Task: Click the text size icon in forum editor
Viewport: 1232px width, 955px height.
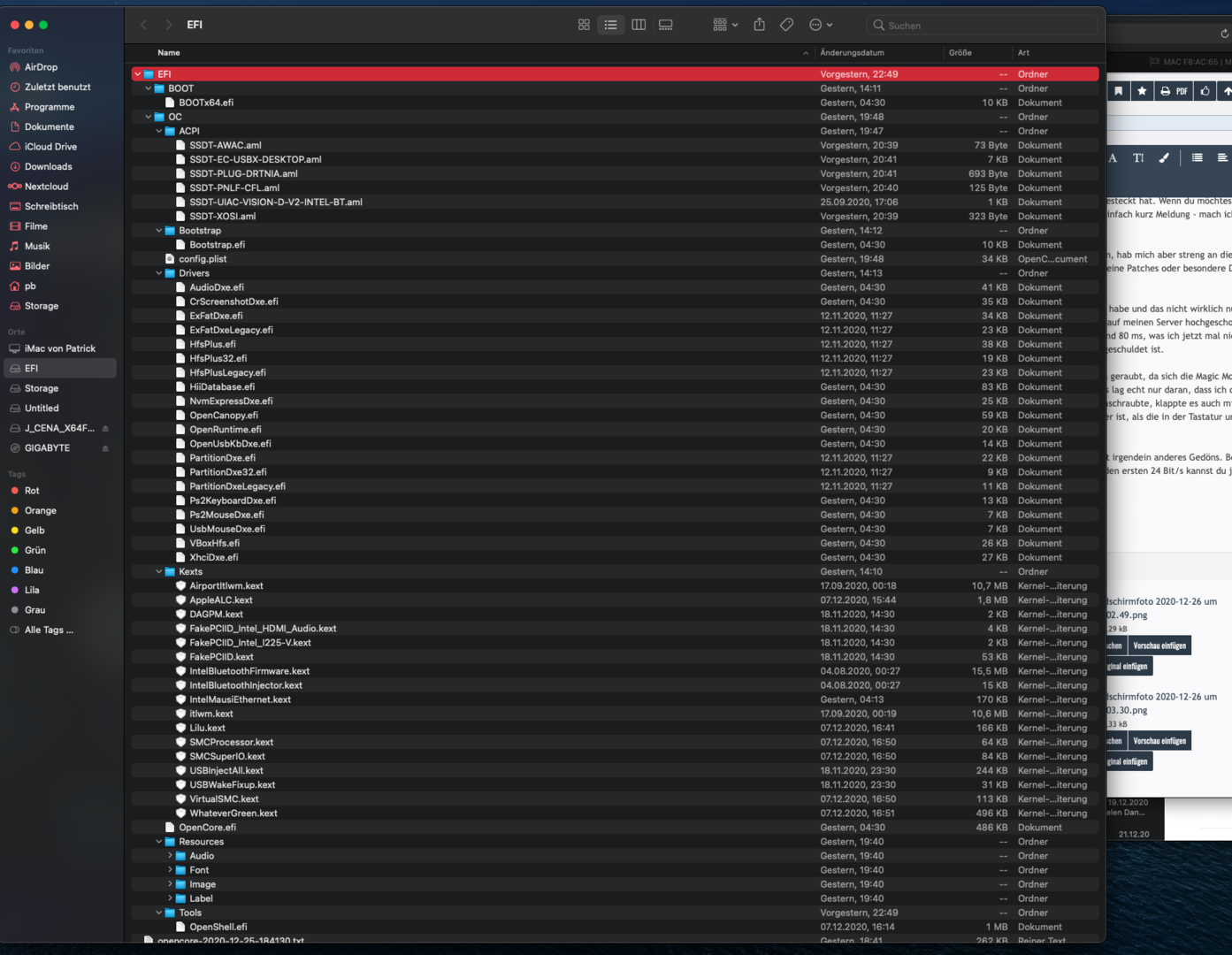Action: (x=1138, y=158)
